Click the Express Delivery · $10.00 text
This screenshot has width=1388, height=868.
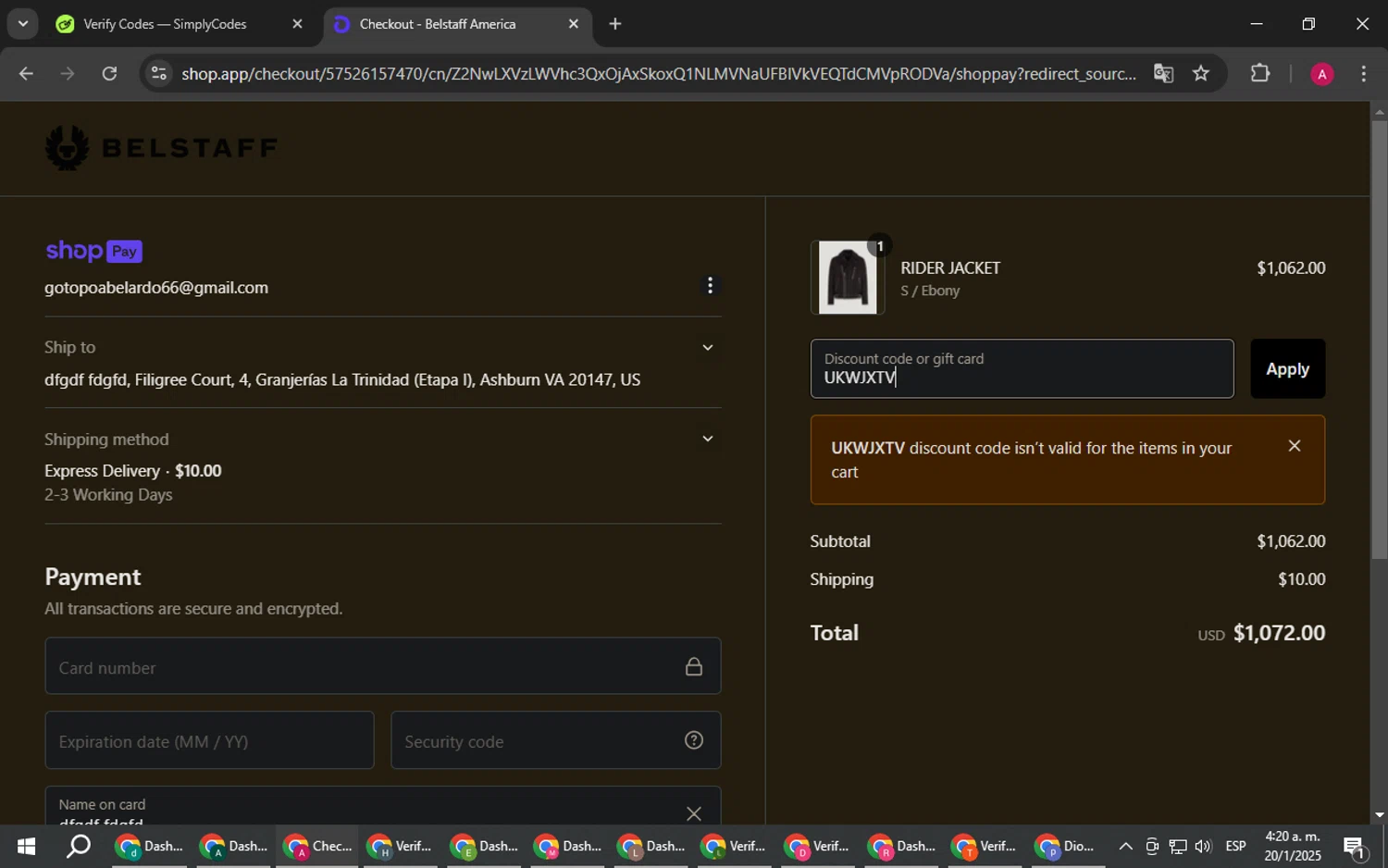133,471
